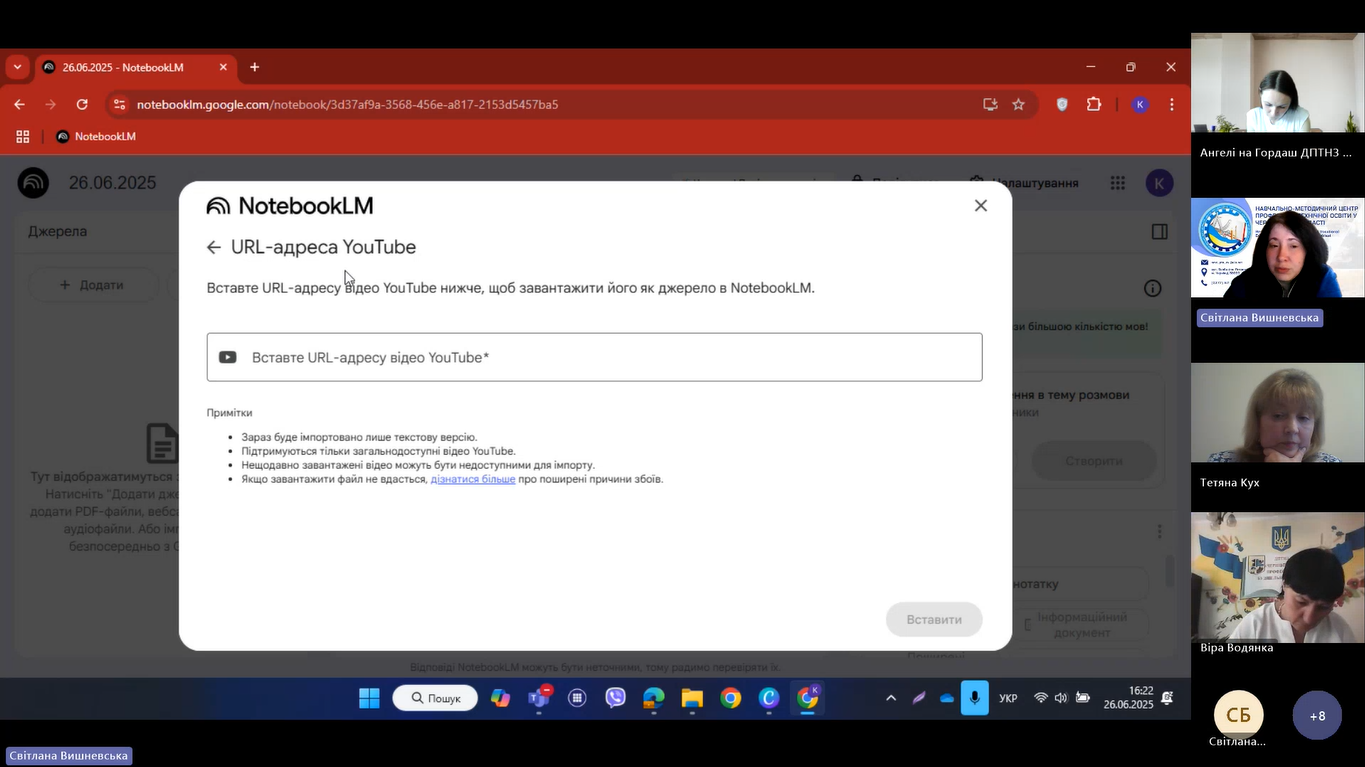This screenshot has width=1365, height=767.
Task: Open the дізнатися більше link
Action: click(472, 479)
